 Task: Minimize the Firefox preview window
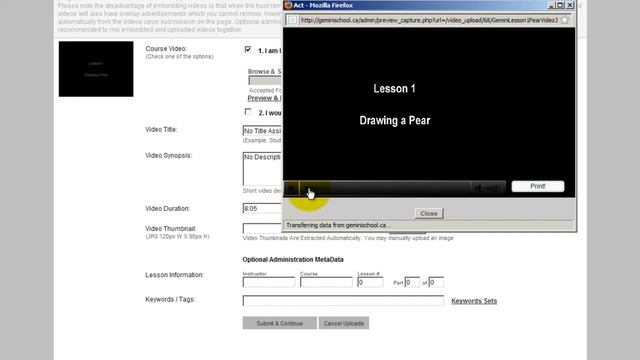(551, 5)
